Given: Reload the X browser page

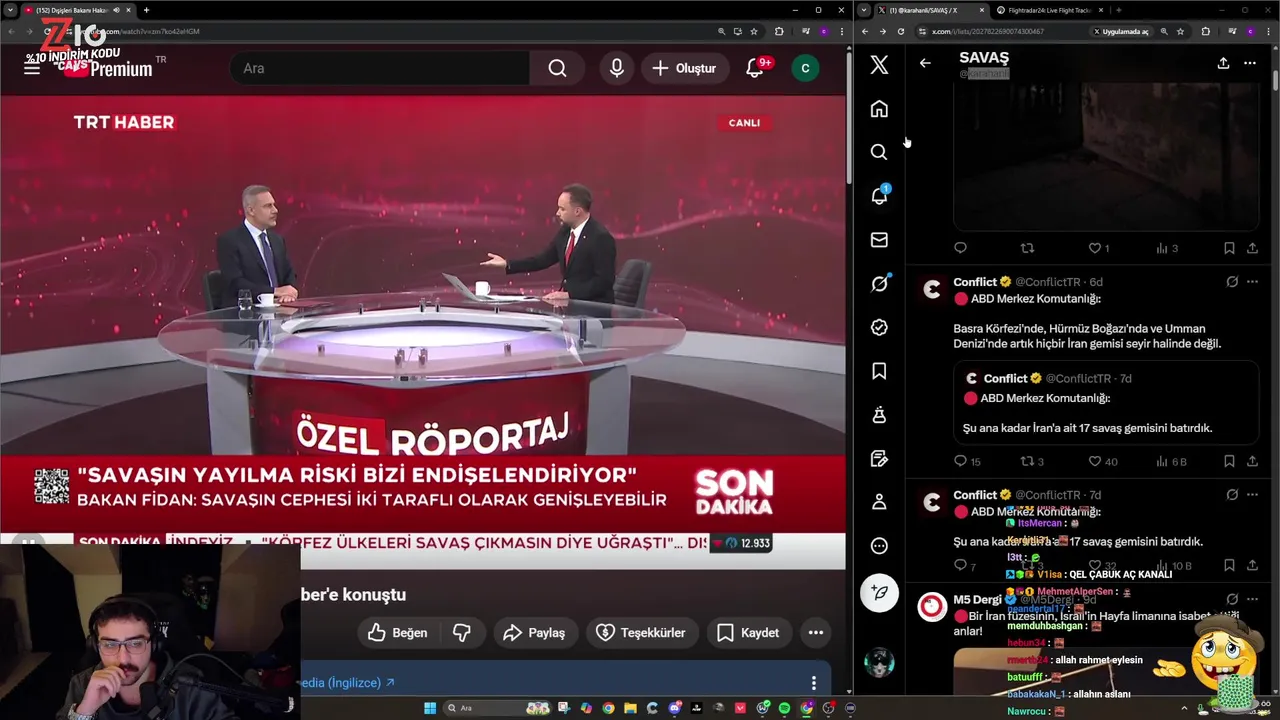Looking at the screenshot, I should coord(901,31).
